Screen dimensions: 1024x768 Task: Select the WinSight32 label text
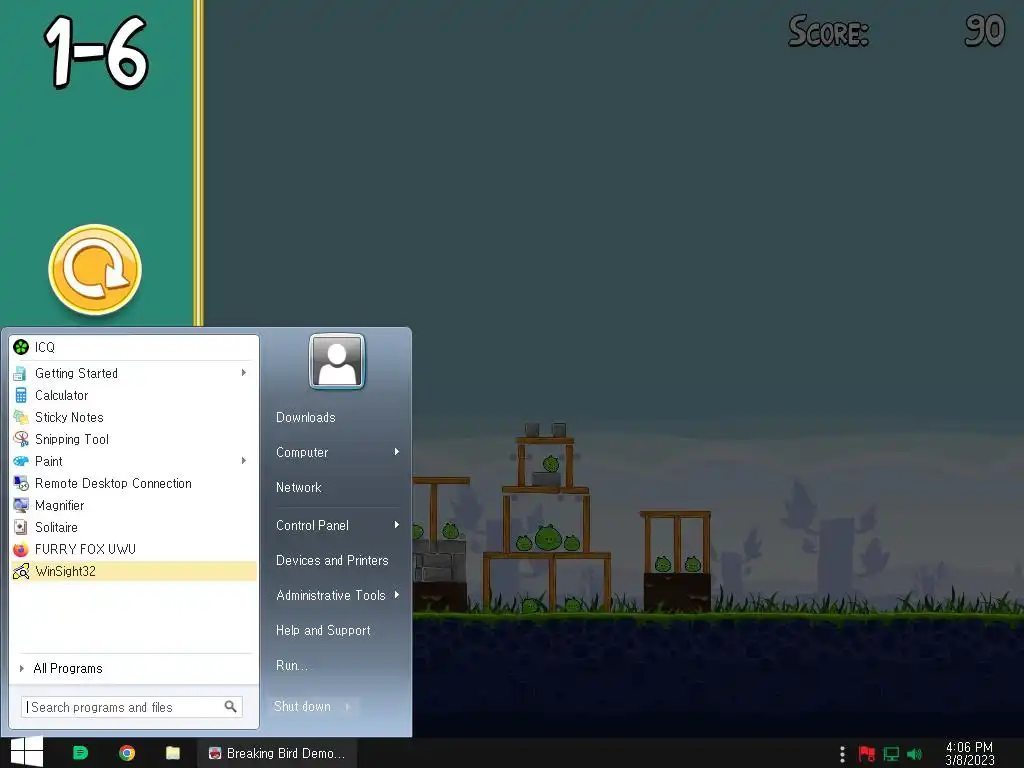tap(65, 571)
